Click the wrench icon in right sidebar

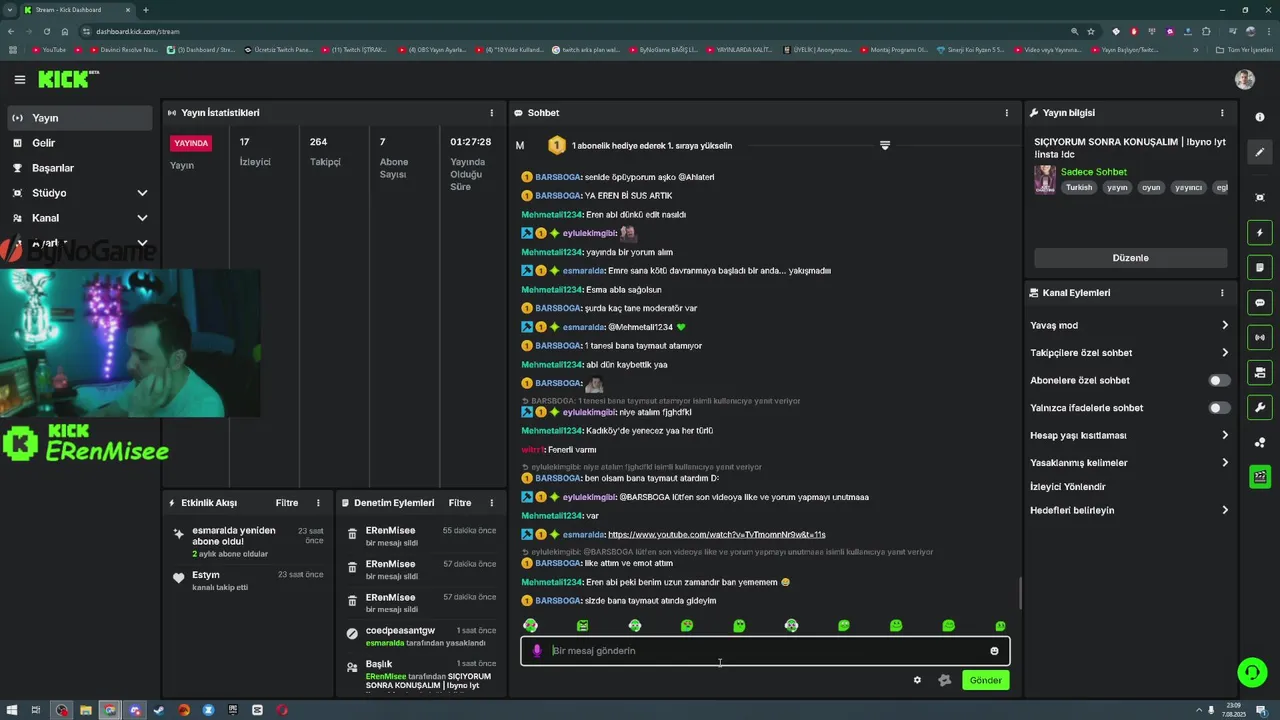[1260, 408]
